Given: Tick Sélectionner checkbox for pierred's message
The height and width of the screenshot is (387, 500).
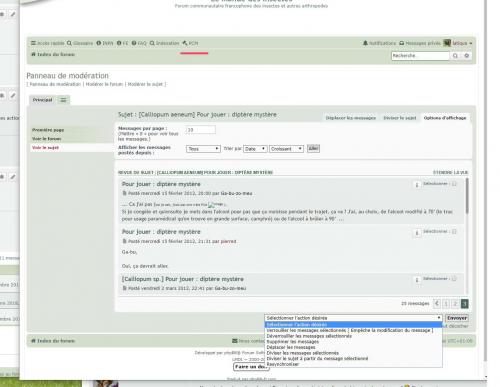Looking at the screenshot, I should coord(454,231).
